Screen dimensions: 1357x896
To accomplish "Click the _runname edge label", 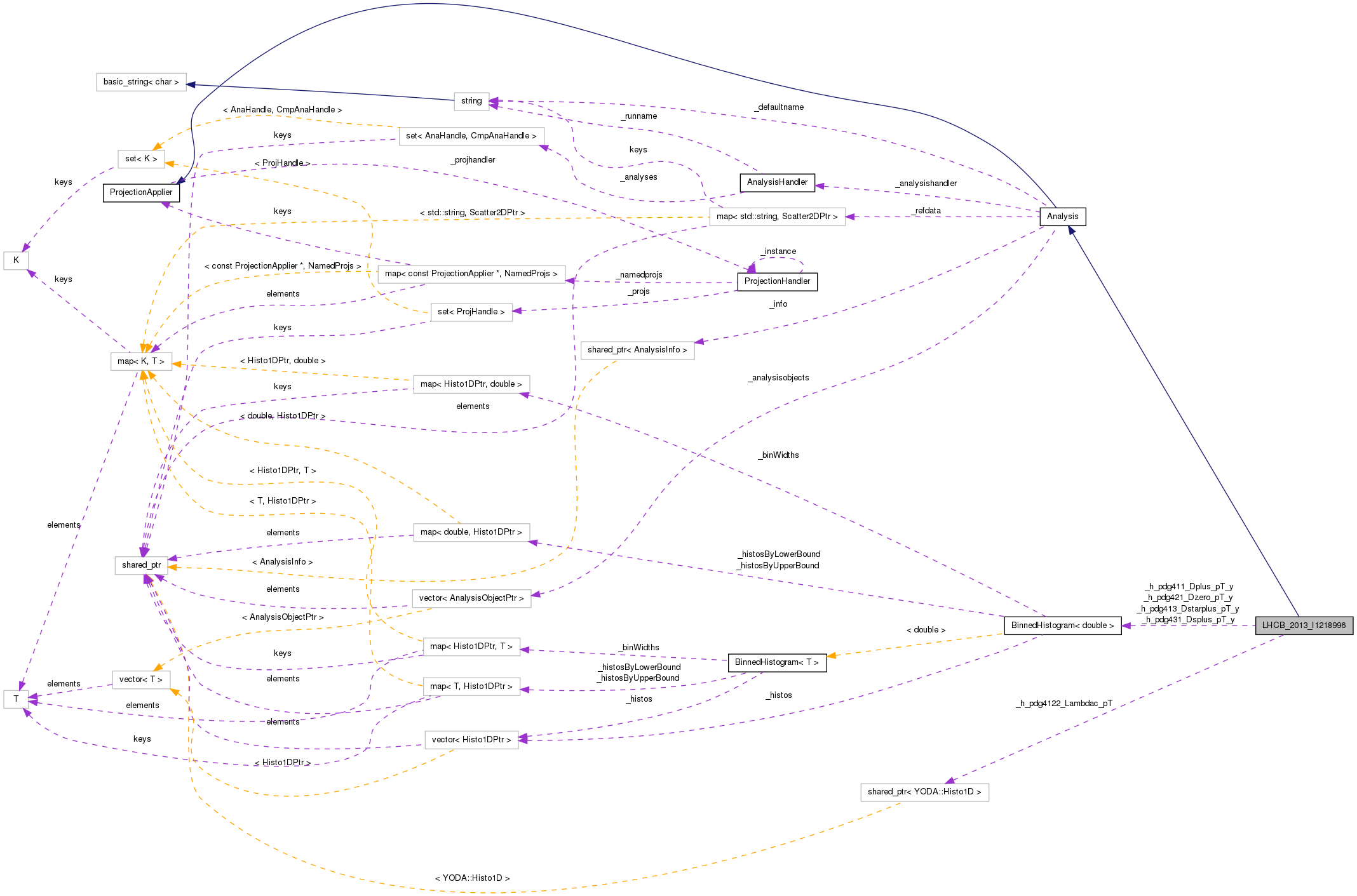I will click(639, 116).
